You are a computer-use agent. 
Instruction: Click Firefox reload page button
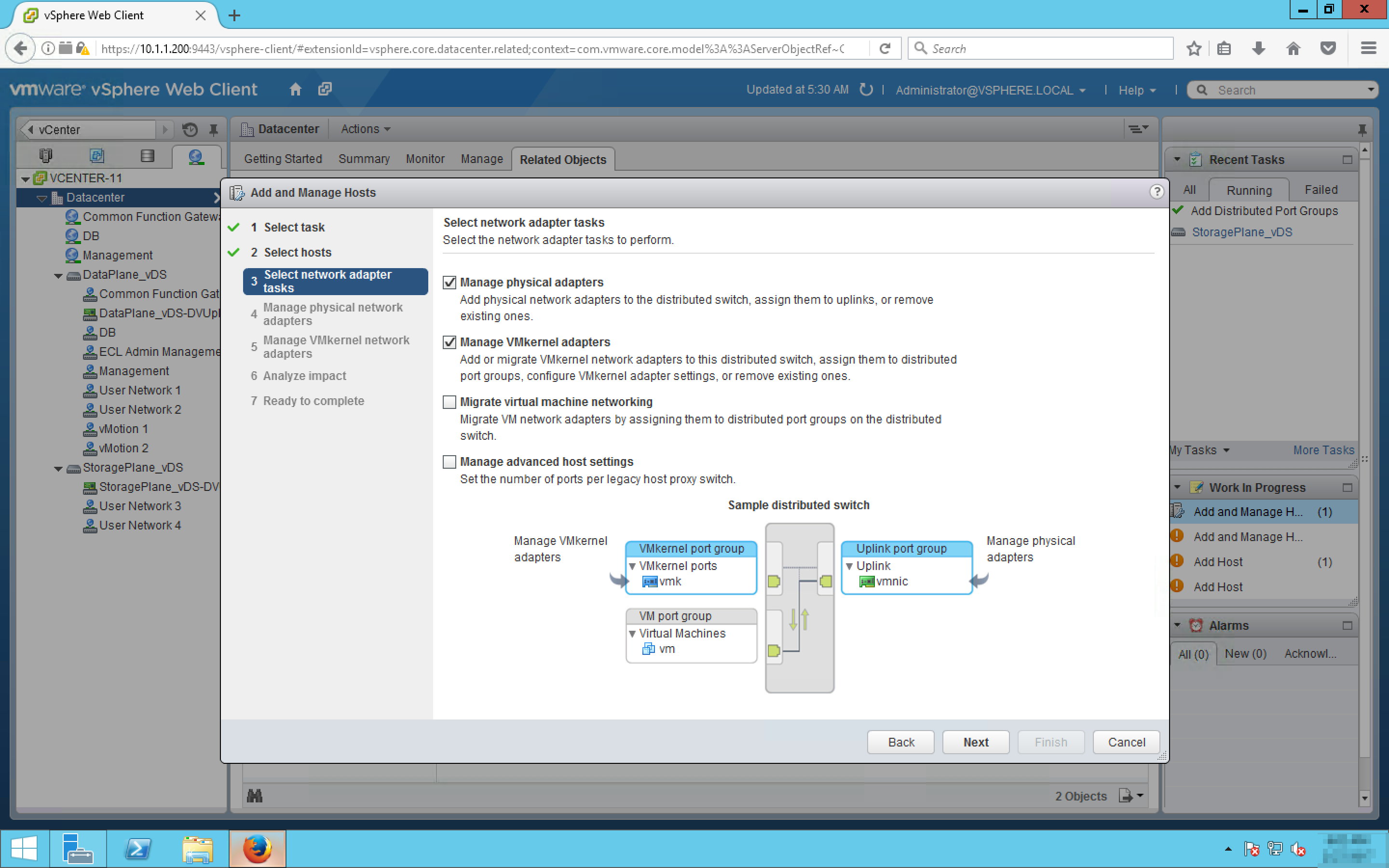tap(885, 48)
